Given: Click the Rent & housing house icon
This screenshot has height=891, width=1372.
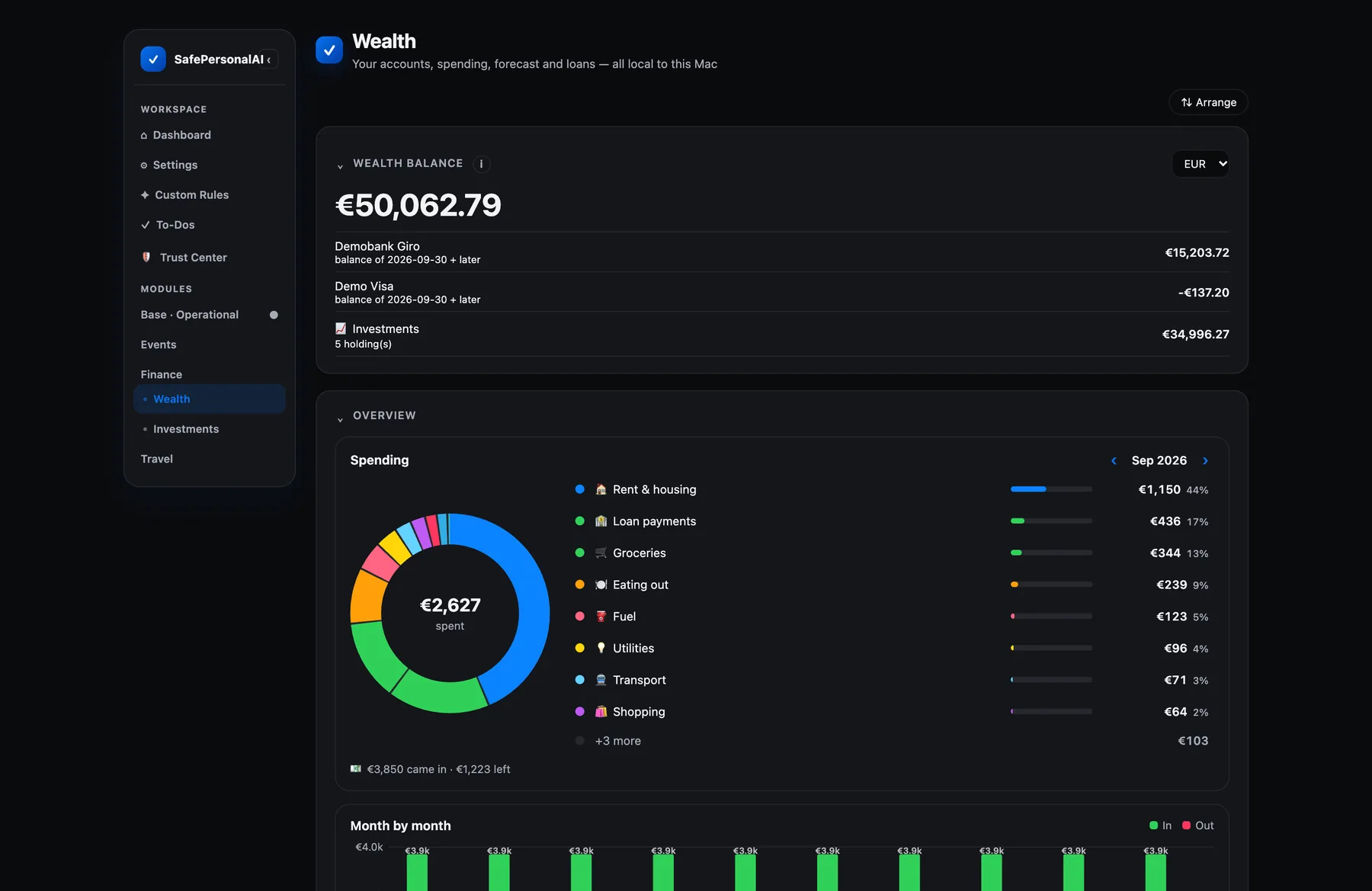Looking at the screenshot, I should coord(601,489).
